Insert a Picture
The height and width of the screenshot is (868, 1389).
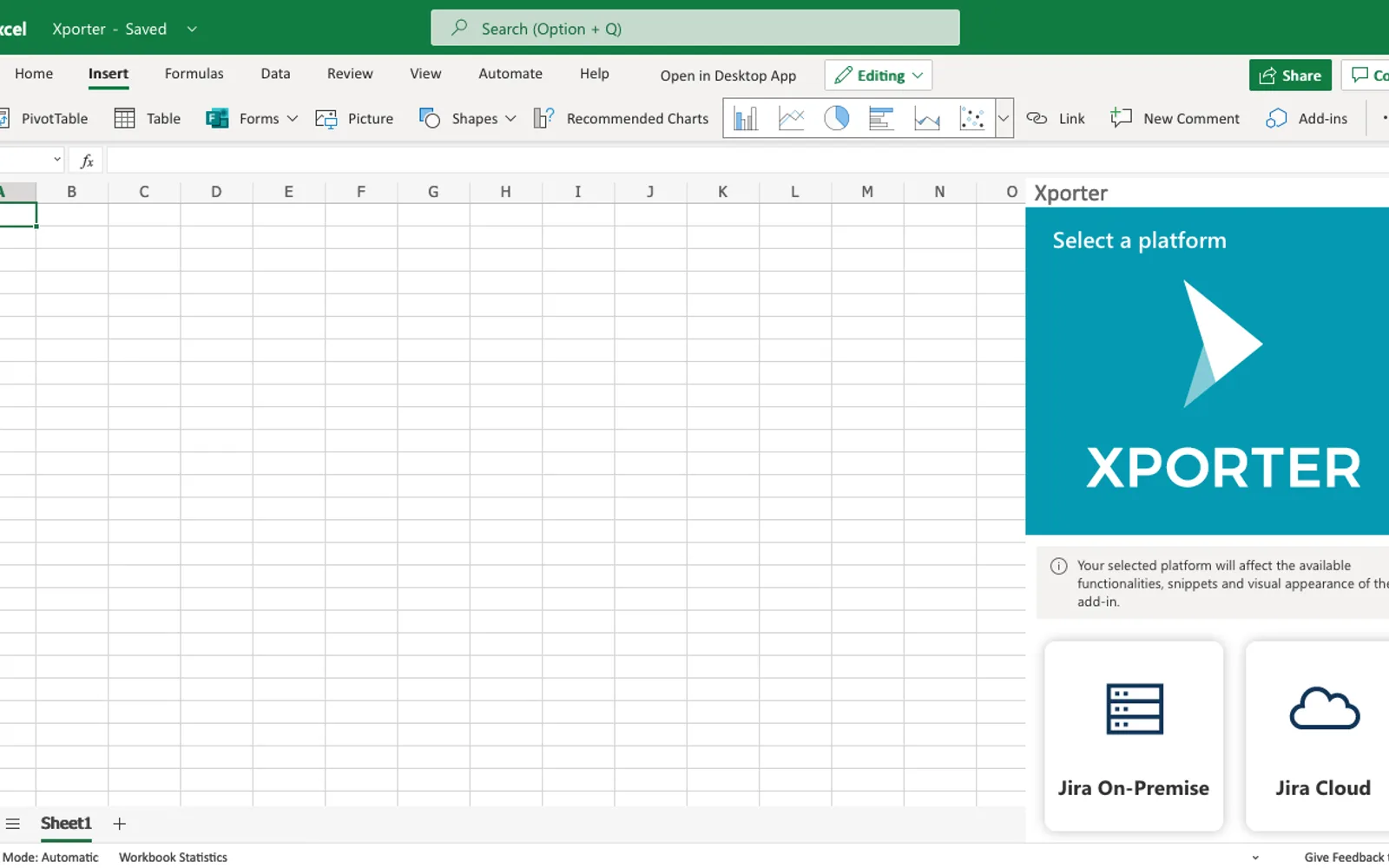[x=354, y=118]
